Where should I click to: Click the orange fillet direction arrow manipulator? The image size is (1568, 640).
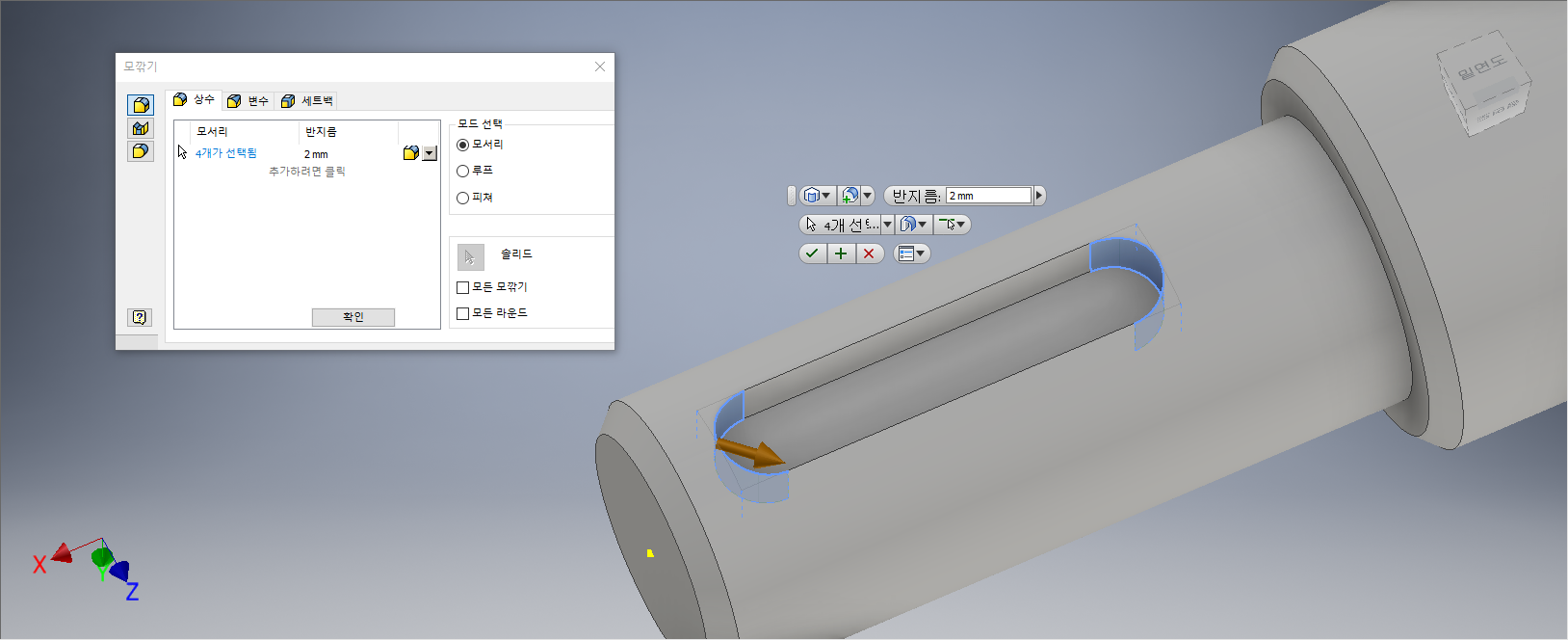click(x=751, y=452)
